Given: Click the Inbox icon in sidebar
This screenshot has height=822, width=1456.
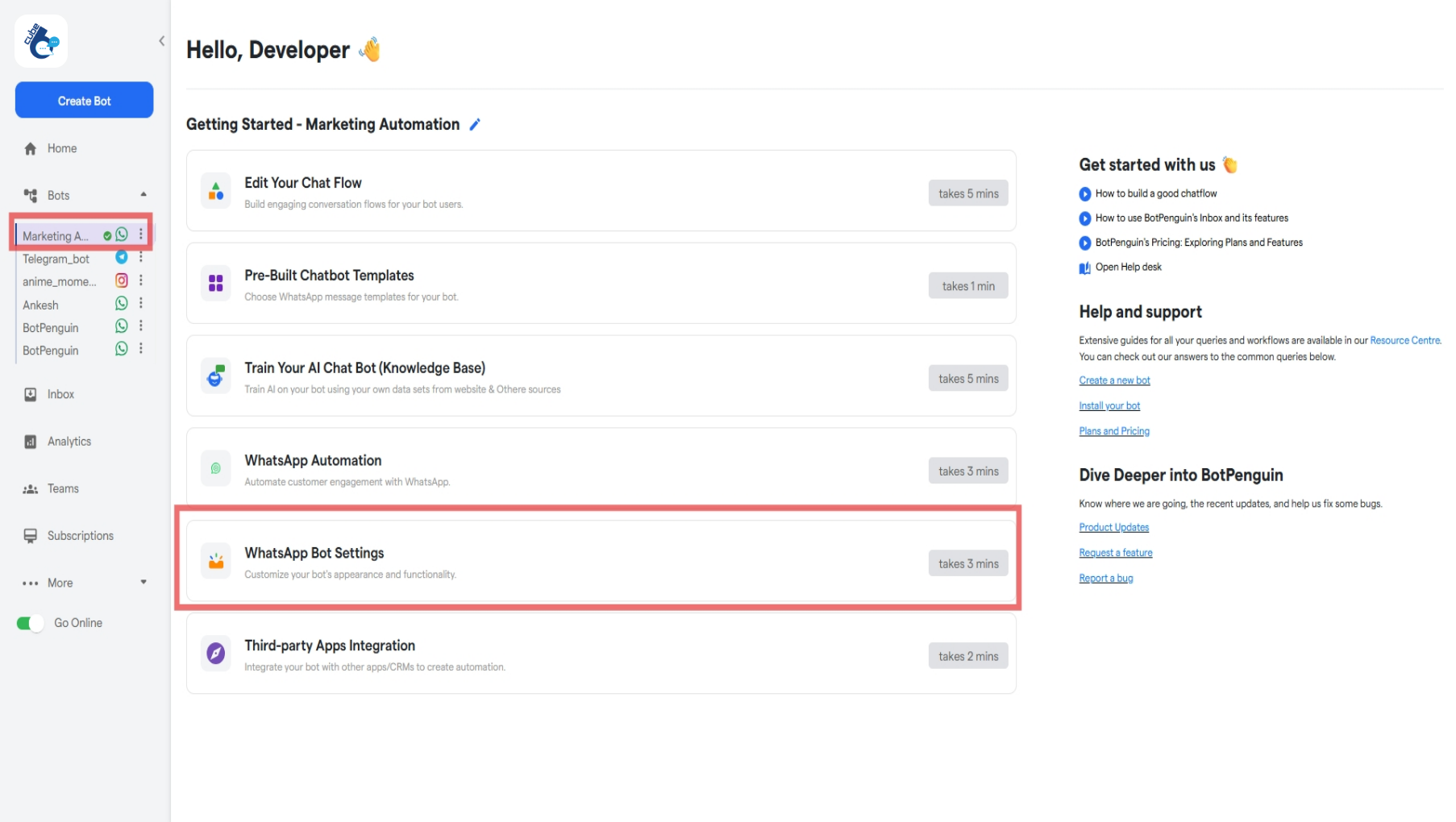Looking at the screenshot, I should point(31,394).
